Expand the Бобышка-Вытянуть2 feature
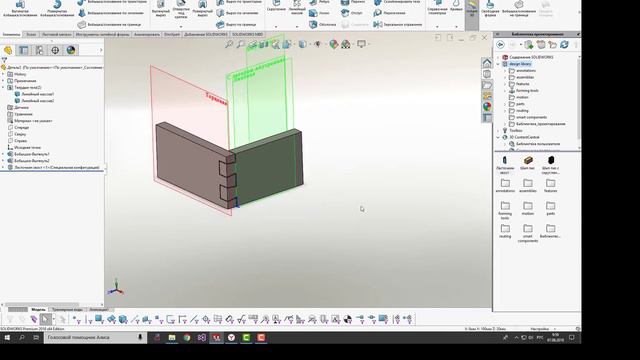This screenshot has height=360, width=640. [x=3, y=161]
